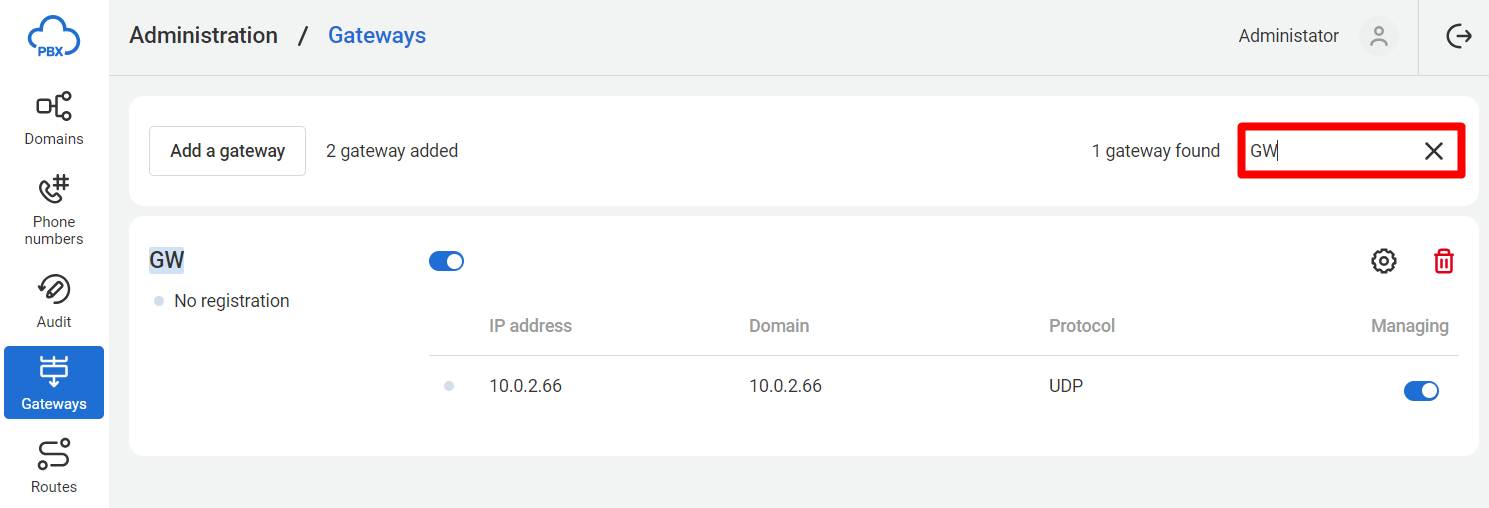This screenshot has width=1489, height=508.
Task: Click the GW gateway name
Action: pos(167,260)
